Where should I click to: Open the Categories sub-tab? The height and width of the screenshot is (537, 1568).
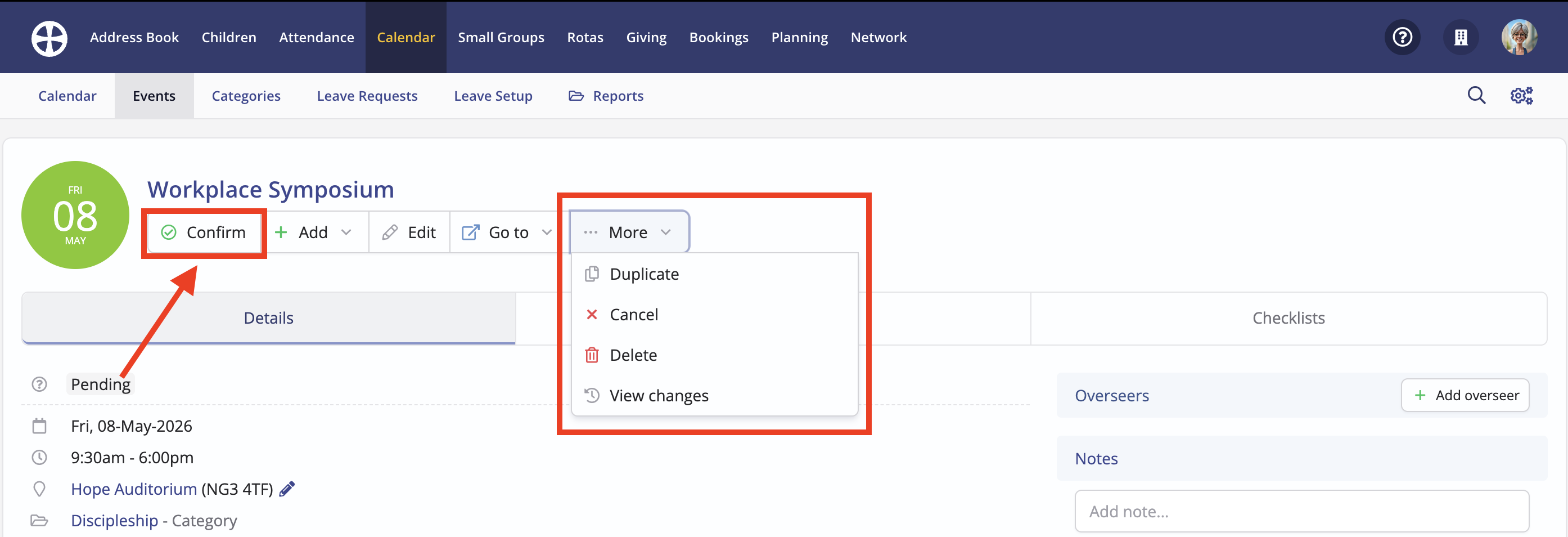[x=246, y=96]
